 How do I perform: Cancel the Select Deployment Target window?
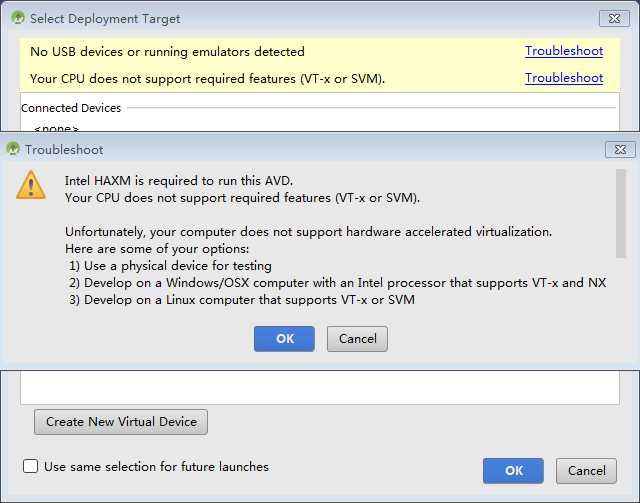[586, 471]
